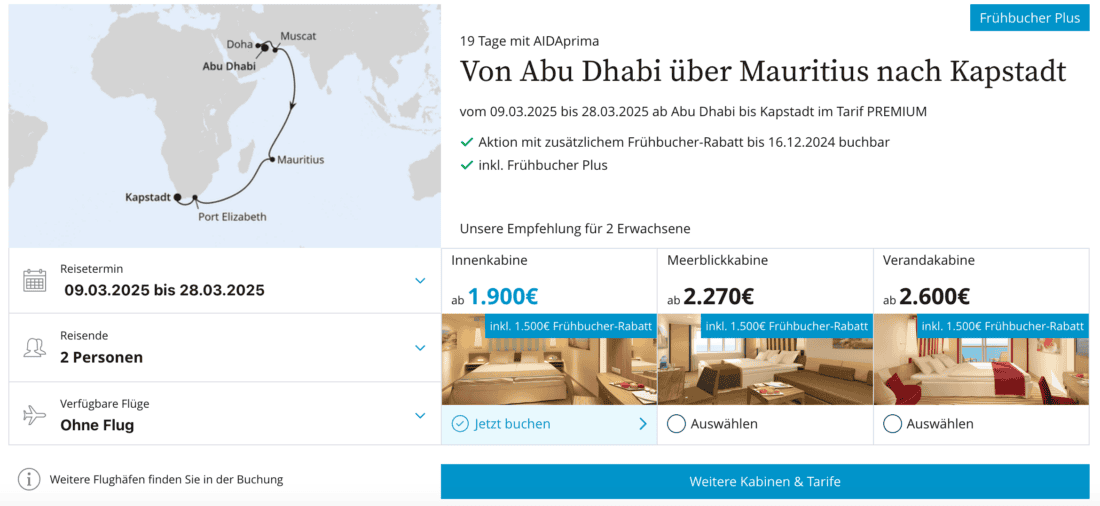Click the green checkmark beside inkl. Frühbucher Plus
The image size is (1100, 506).
(x=466, y=165)
